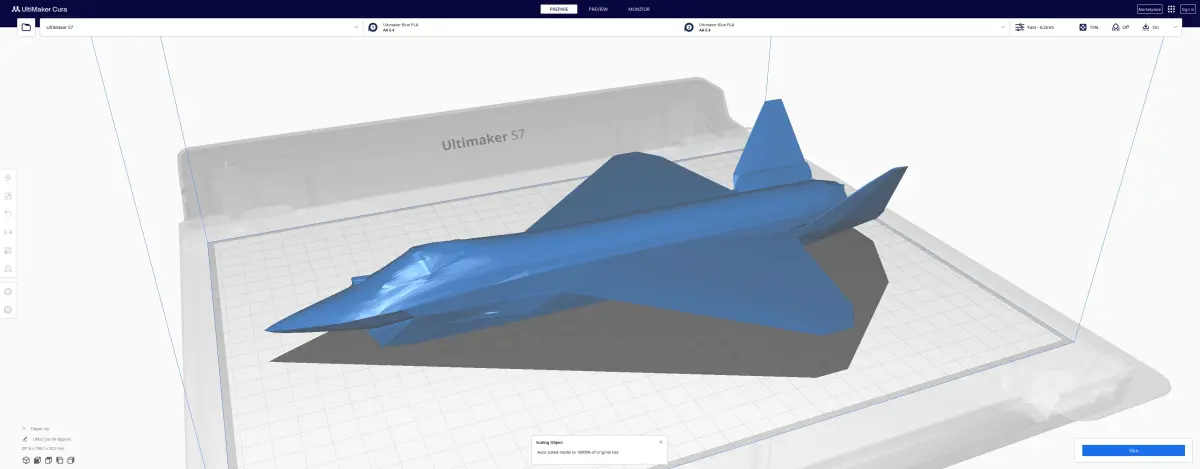
Task: Open the Ultimaker S7 printer selector dropdown
Action: [x=200, y=27]
